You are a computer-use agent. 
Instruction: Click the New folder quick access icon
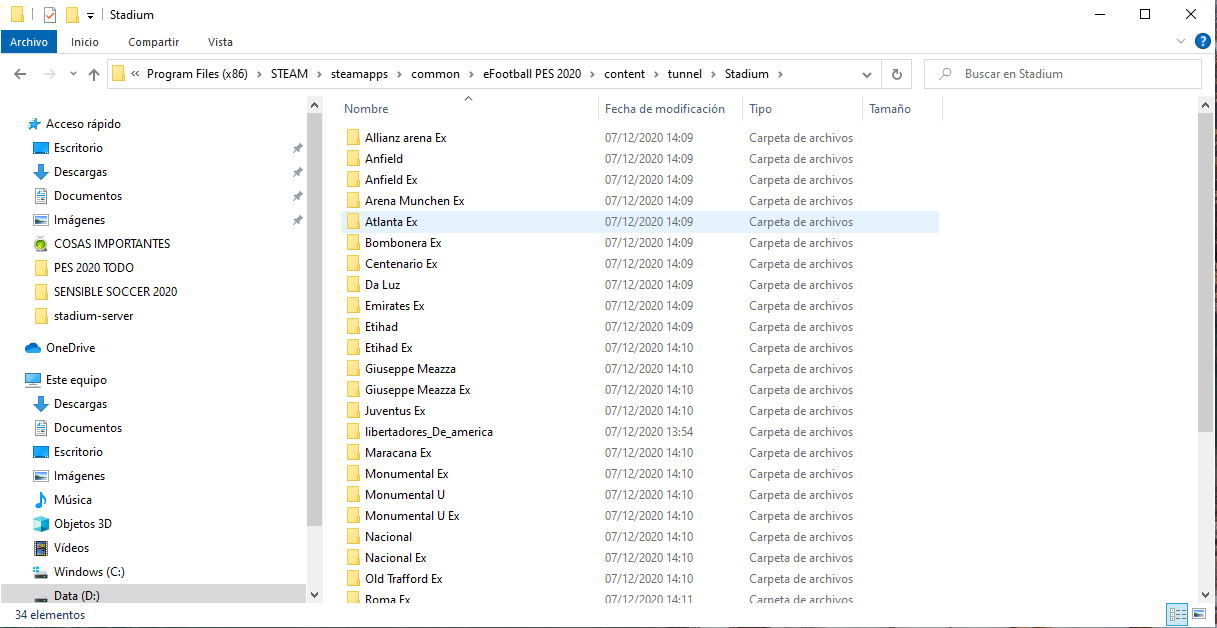(71, 15)
